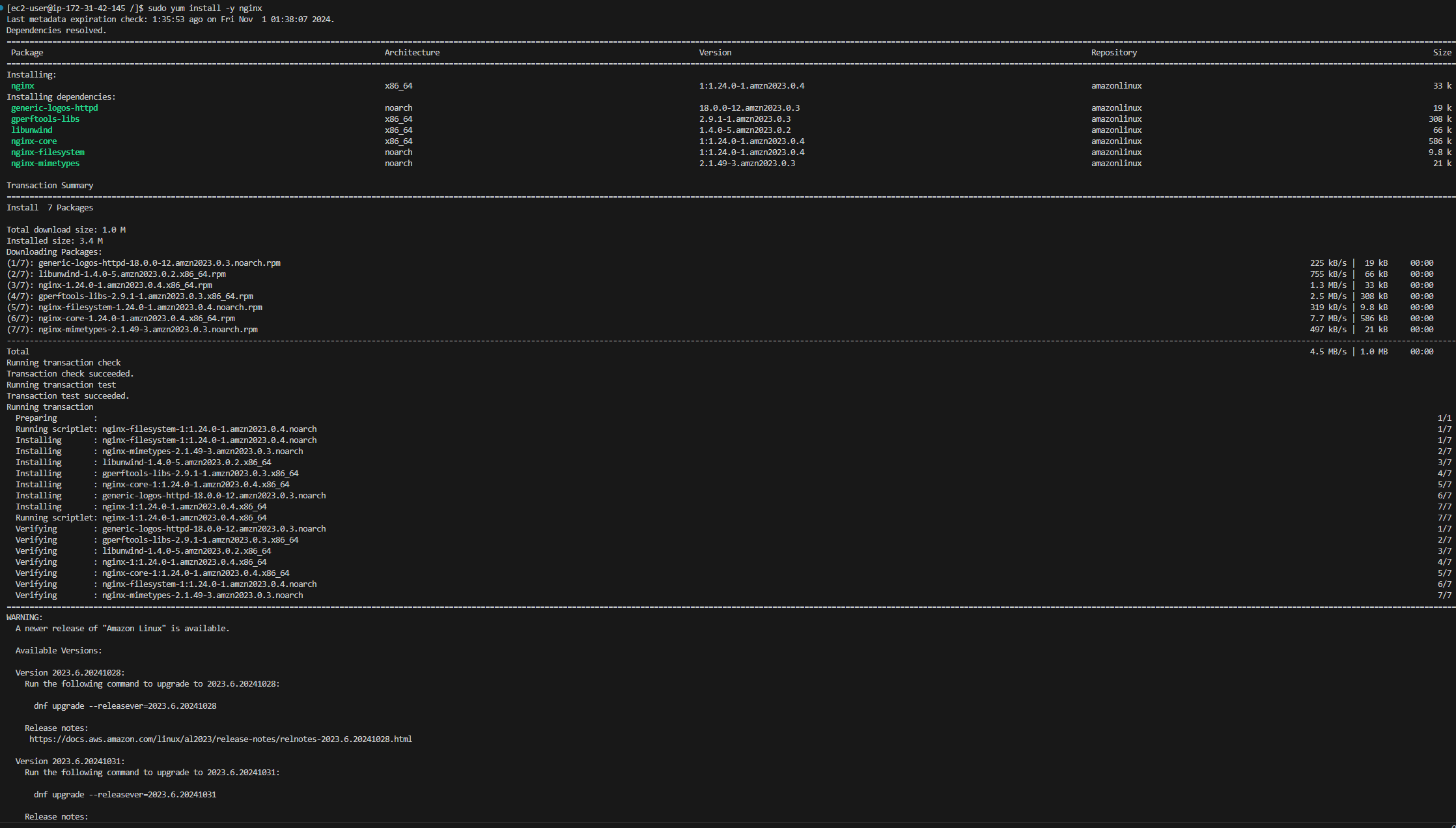This screenshot has height=828, width=1456.
Task: Click the gperftools-libs package entry
Action: coord(45,119)
